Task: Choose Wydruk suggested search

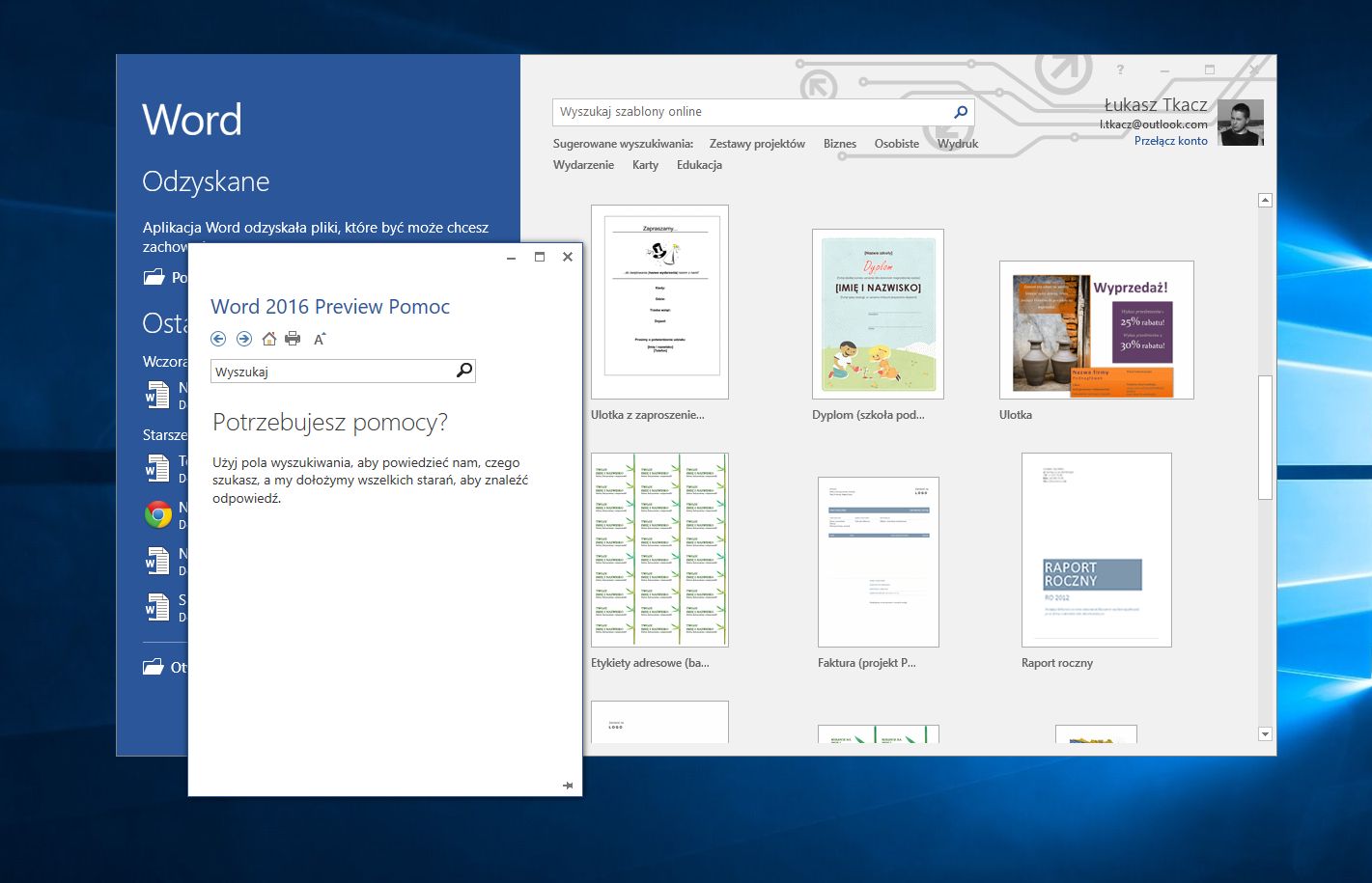Action: pyautogui.click(x=958, y=144)
